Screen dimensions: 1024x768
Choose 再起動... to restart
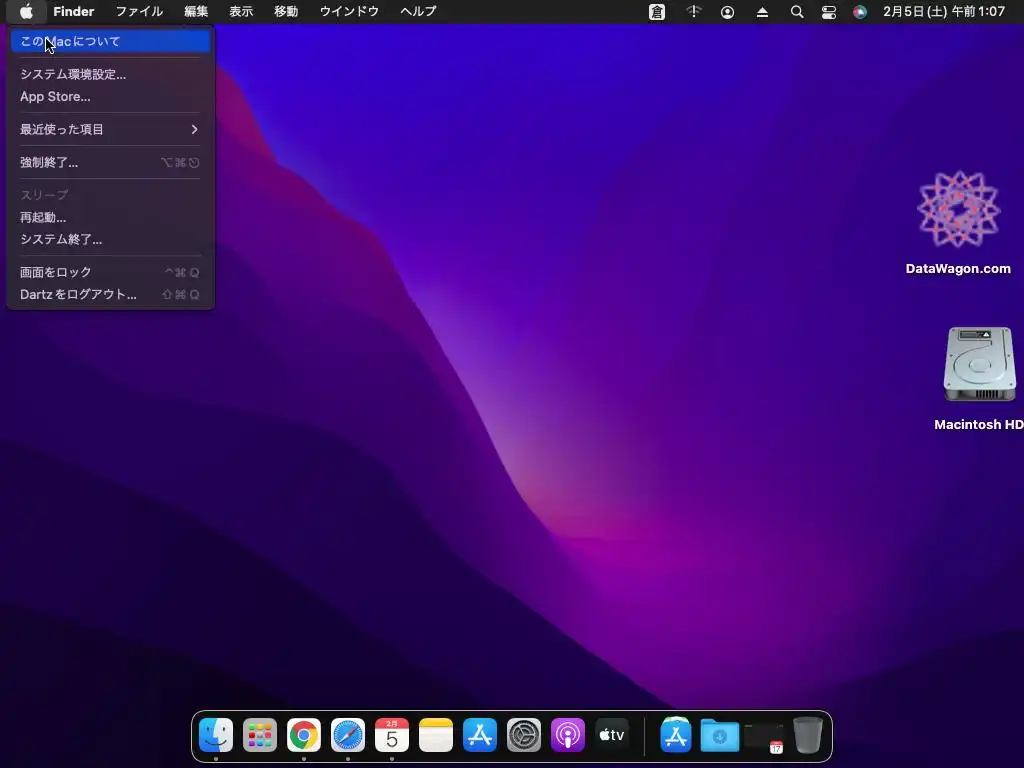[110, 217]
